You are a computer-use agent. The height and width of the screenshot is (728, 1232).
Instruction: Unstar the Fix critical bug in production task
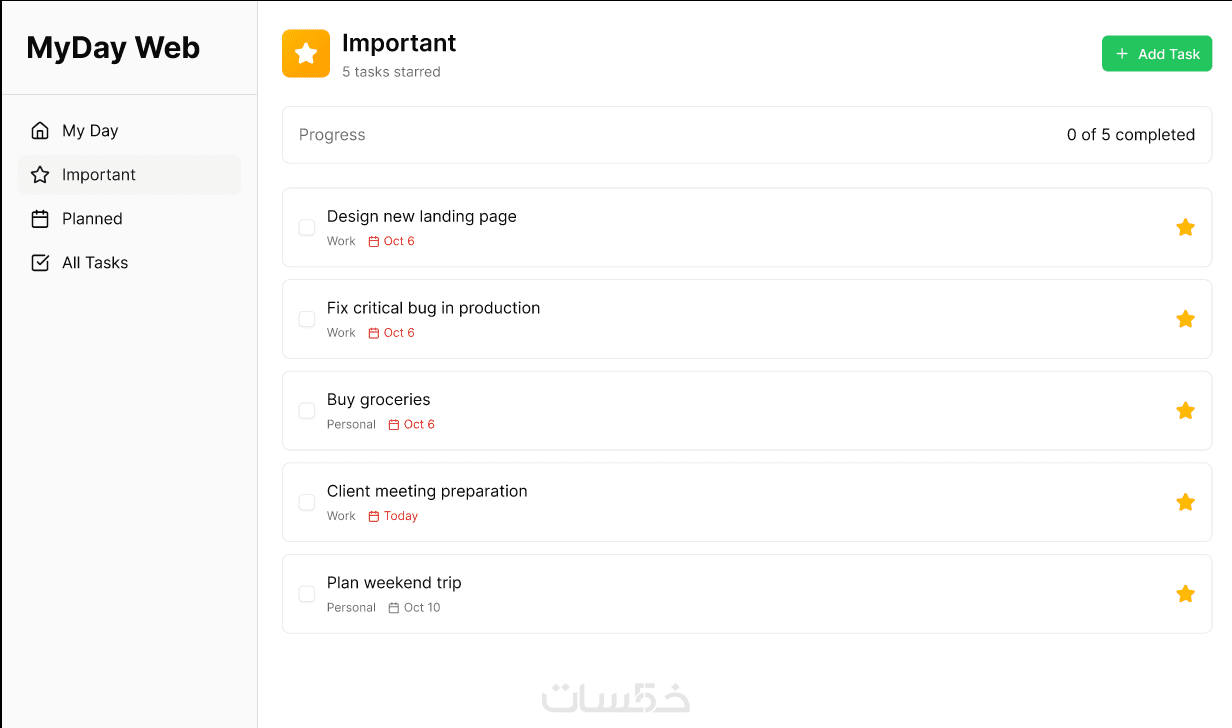tap(1185, 319)
